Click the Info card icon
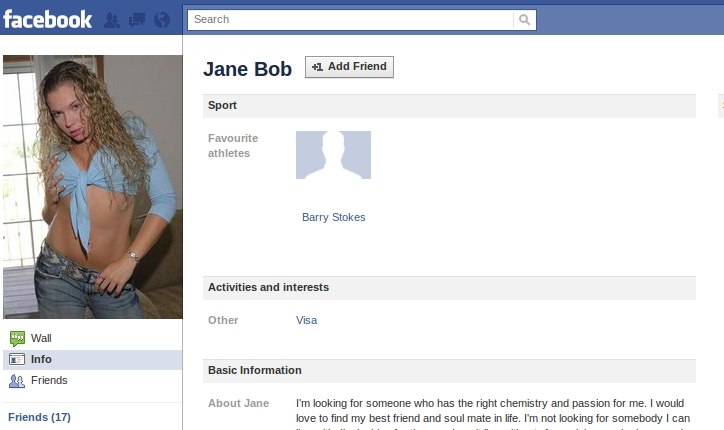This screenshot has width=724, height=430. [x=17, y=359]
